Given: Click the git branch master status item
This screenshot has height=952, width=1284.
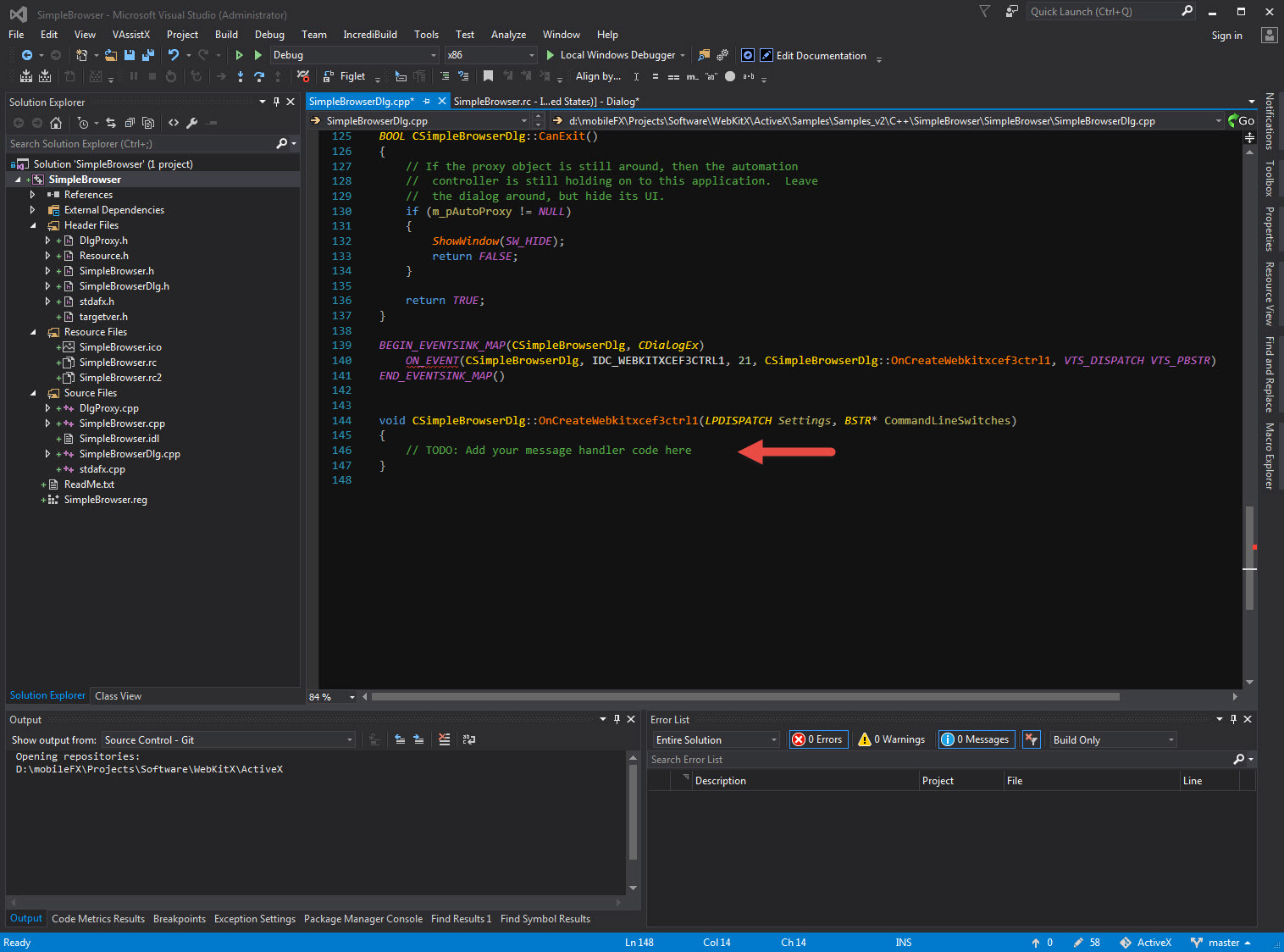Looking at the screenshot, I should [1220, 943].
